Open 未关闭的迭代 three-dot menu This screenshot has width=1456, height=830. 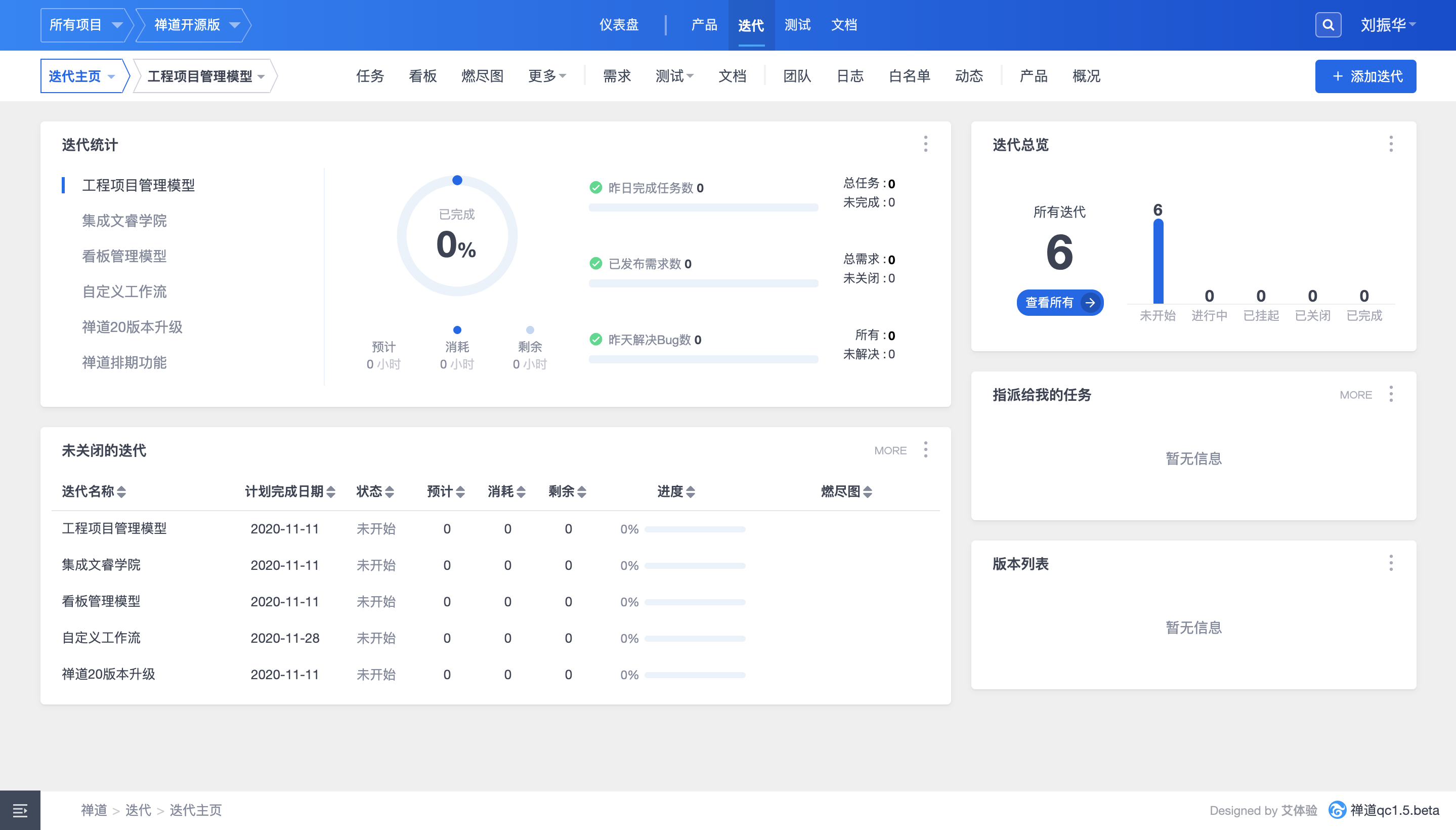[925, 450]
